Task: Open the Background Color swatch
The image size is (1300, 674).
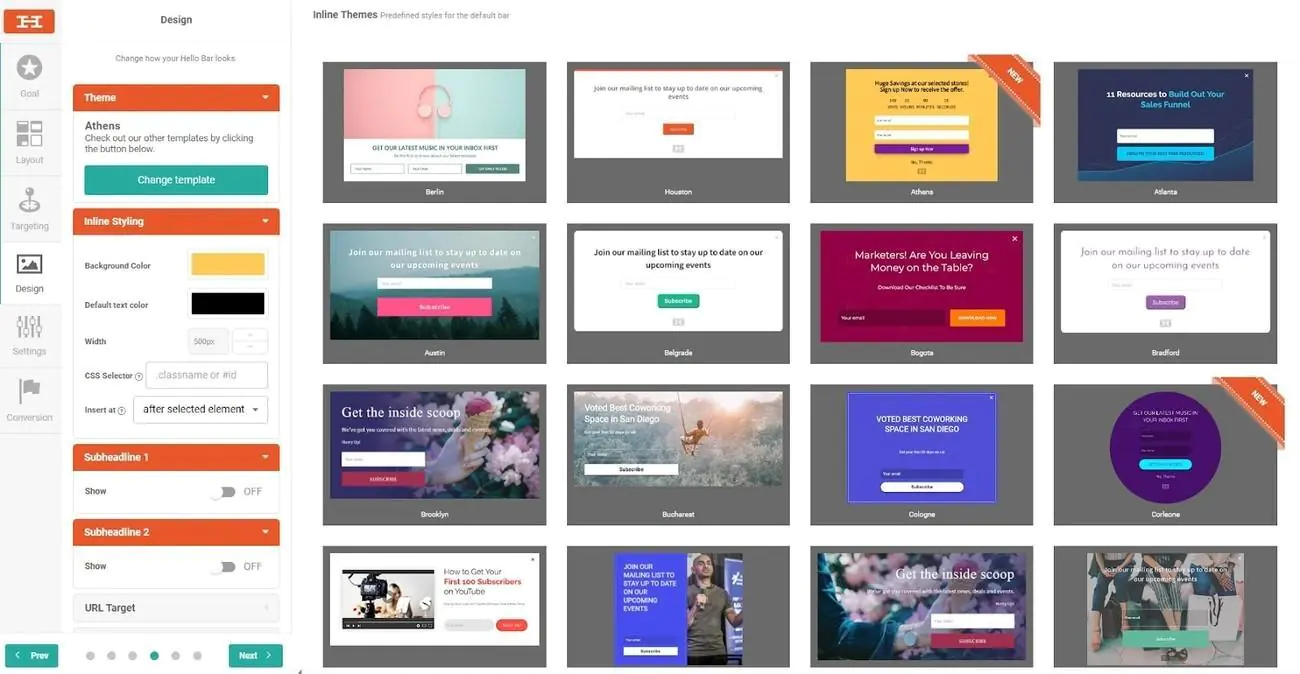Action: [x=227, y=264]
